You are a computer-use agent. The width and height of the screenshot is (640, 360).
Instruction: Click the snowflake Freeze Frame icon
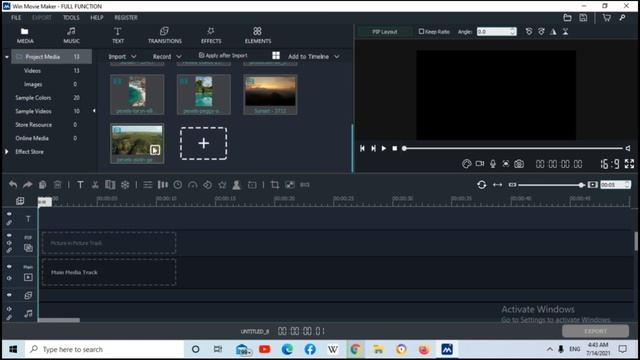125,185
